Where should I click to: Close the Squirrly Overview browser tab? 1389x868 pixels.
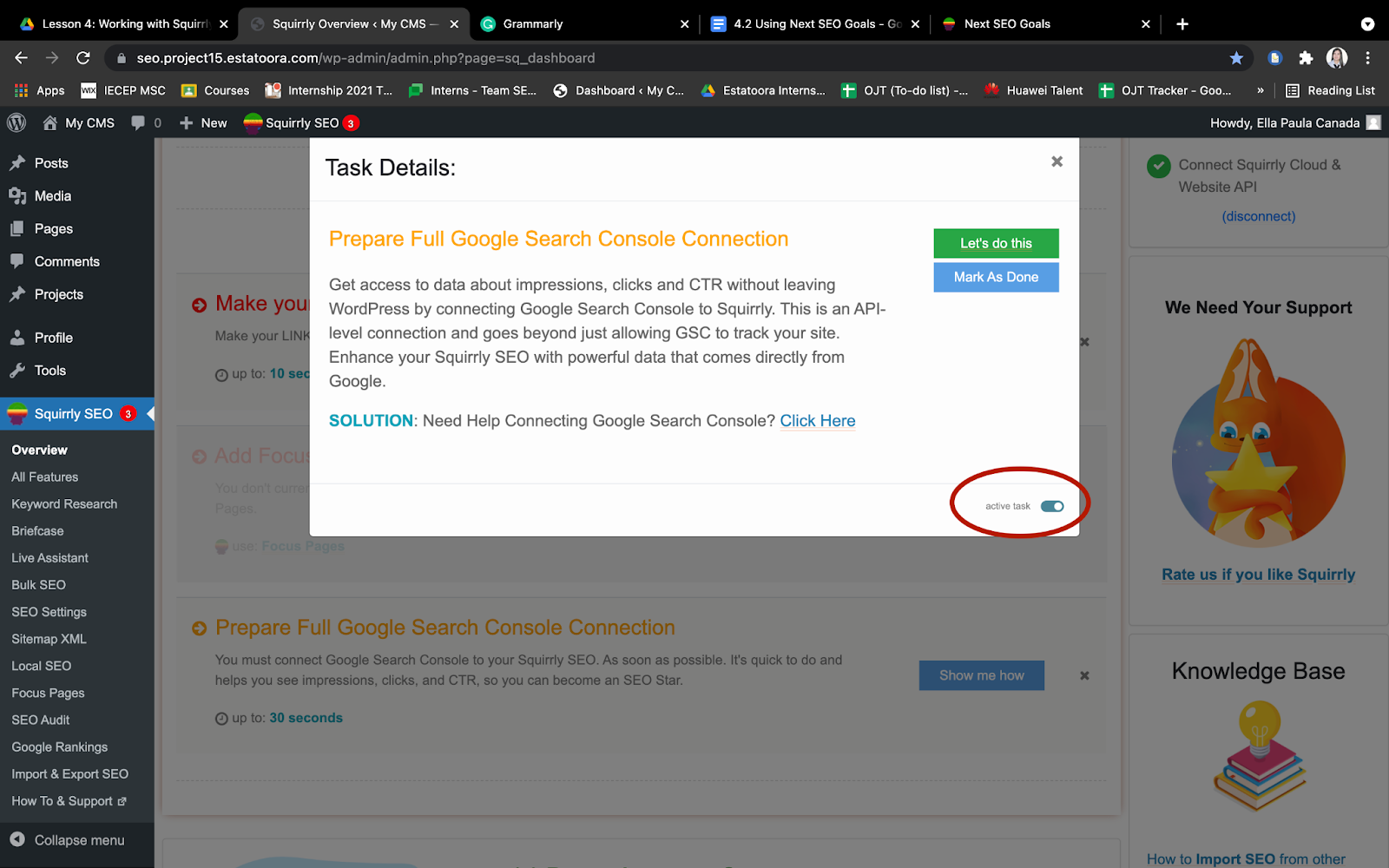454,24
